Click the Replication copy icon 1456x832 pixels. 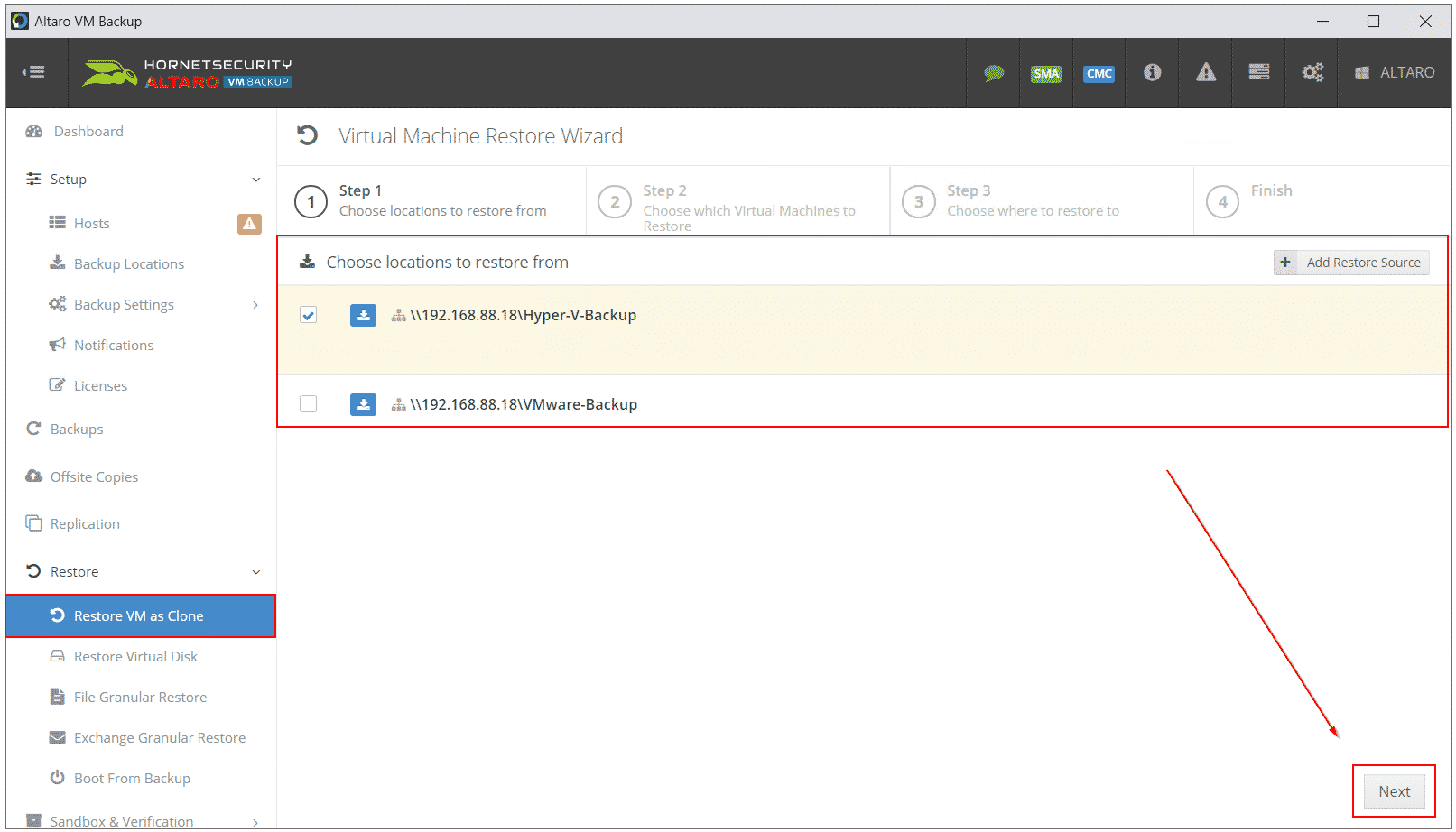pos(34,523)
